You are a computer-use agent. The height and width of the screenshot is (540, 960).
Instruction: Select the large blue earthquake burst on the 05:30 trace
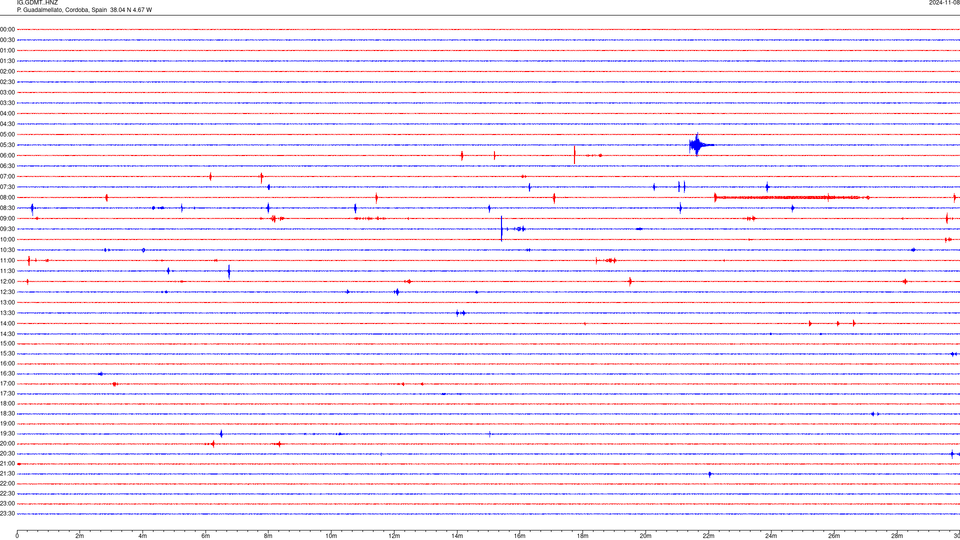point(700,145)
